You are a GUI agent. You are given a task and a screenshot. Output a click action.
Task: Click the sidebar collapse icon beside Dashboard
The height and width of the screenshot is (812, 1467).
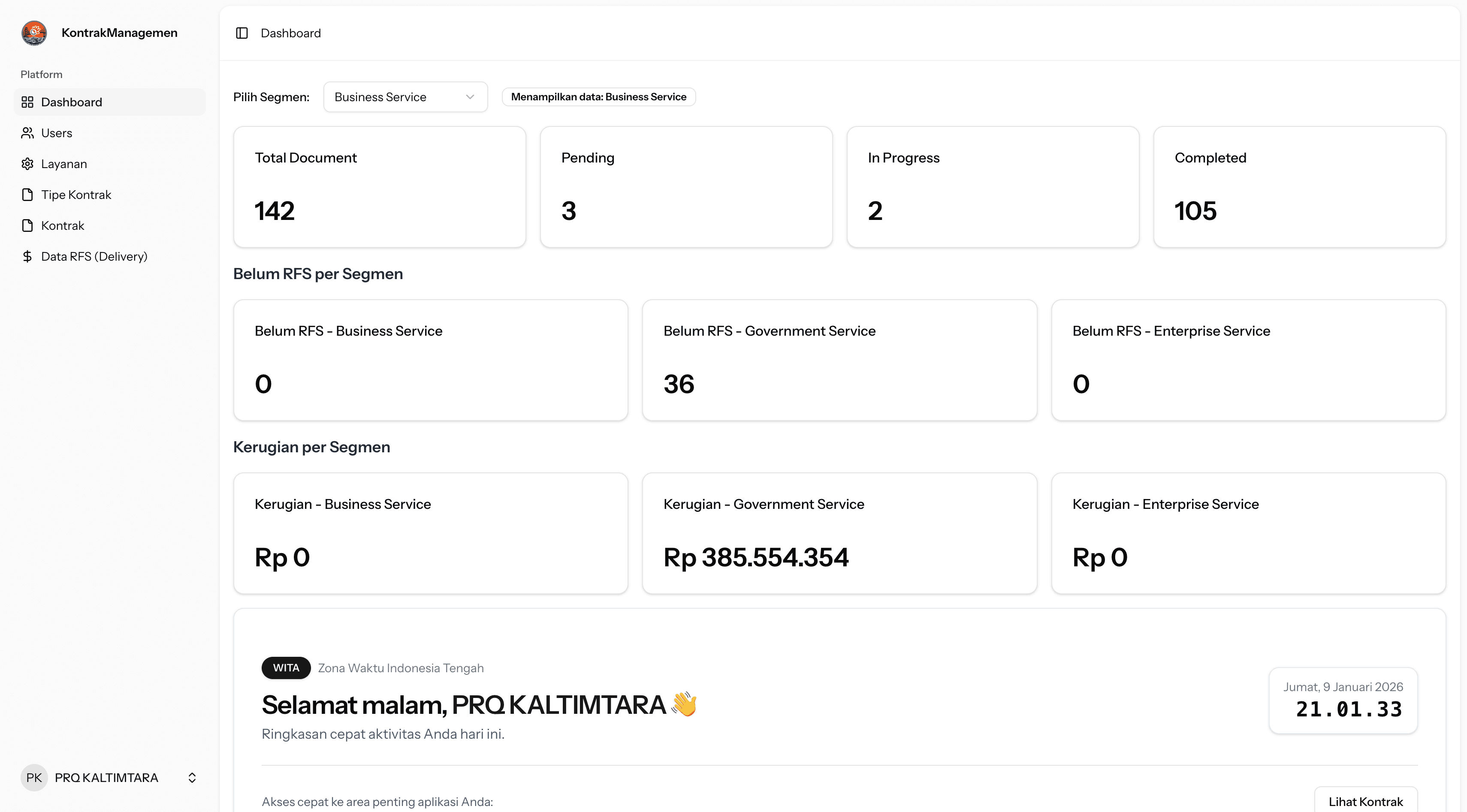pos(242,33)
